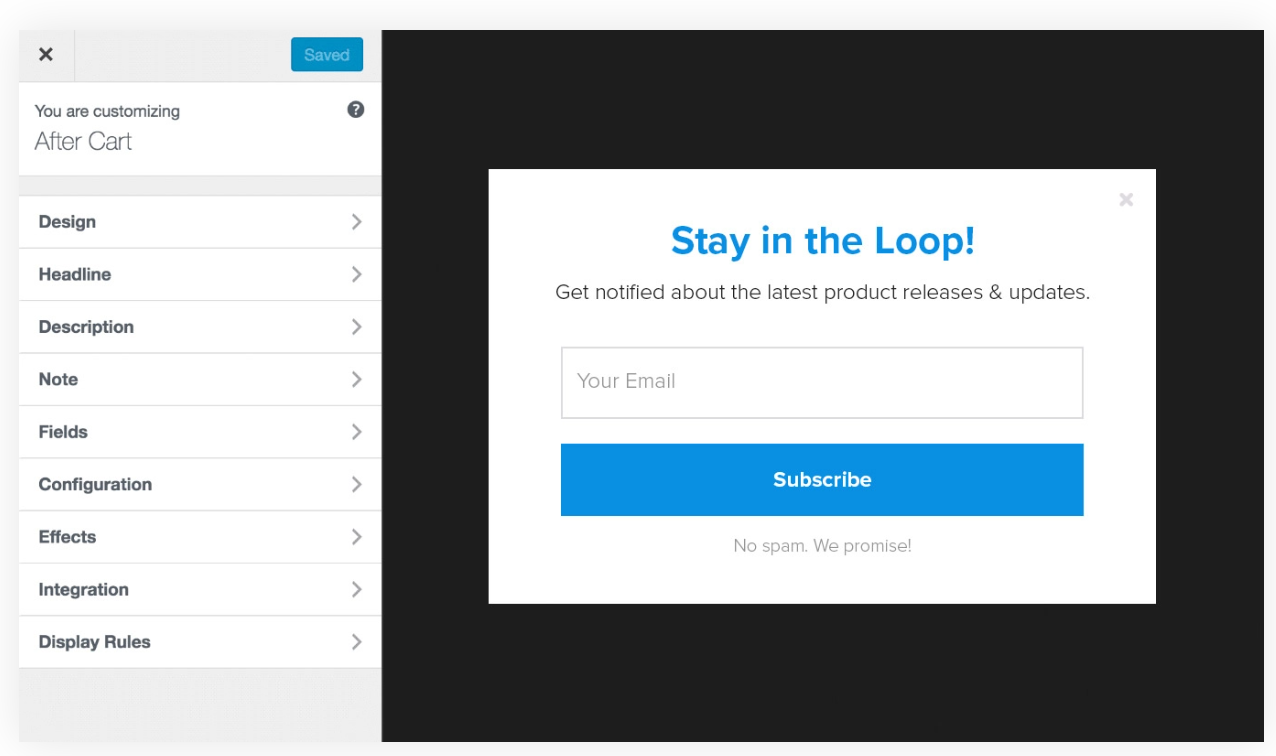Expand the Display Rules chevron arrow

coord(356,642)
